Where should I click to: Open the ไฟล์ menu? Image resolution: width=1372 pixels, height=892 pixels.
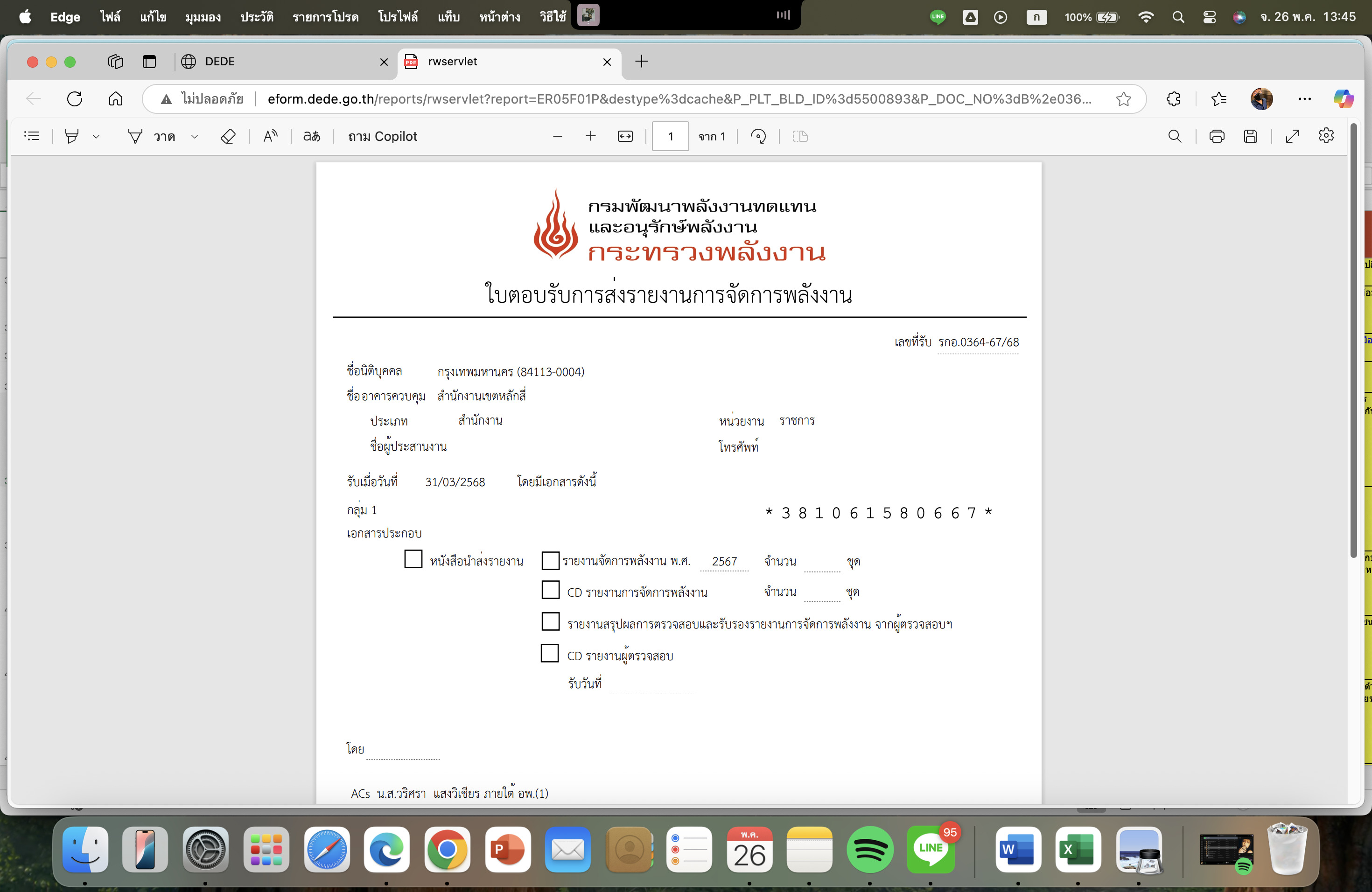click(110, 17)
